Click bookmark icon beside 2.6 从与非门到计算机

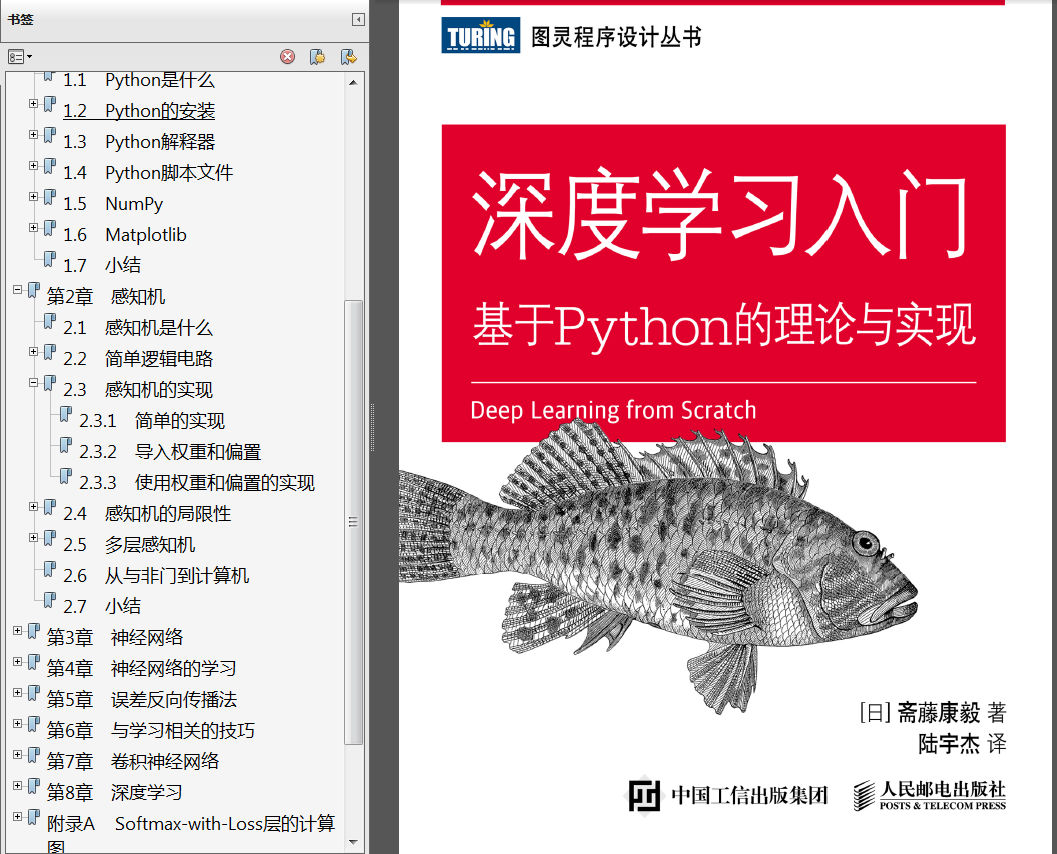50,570
